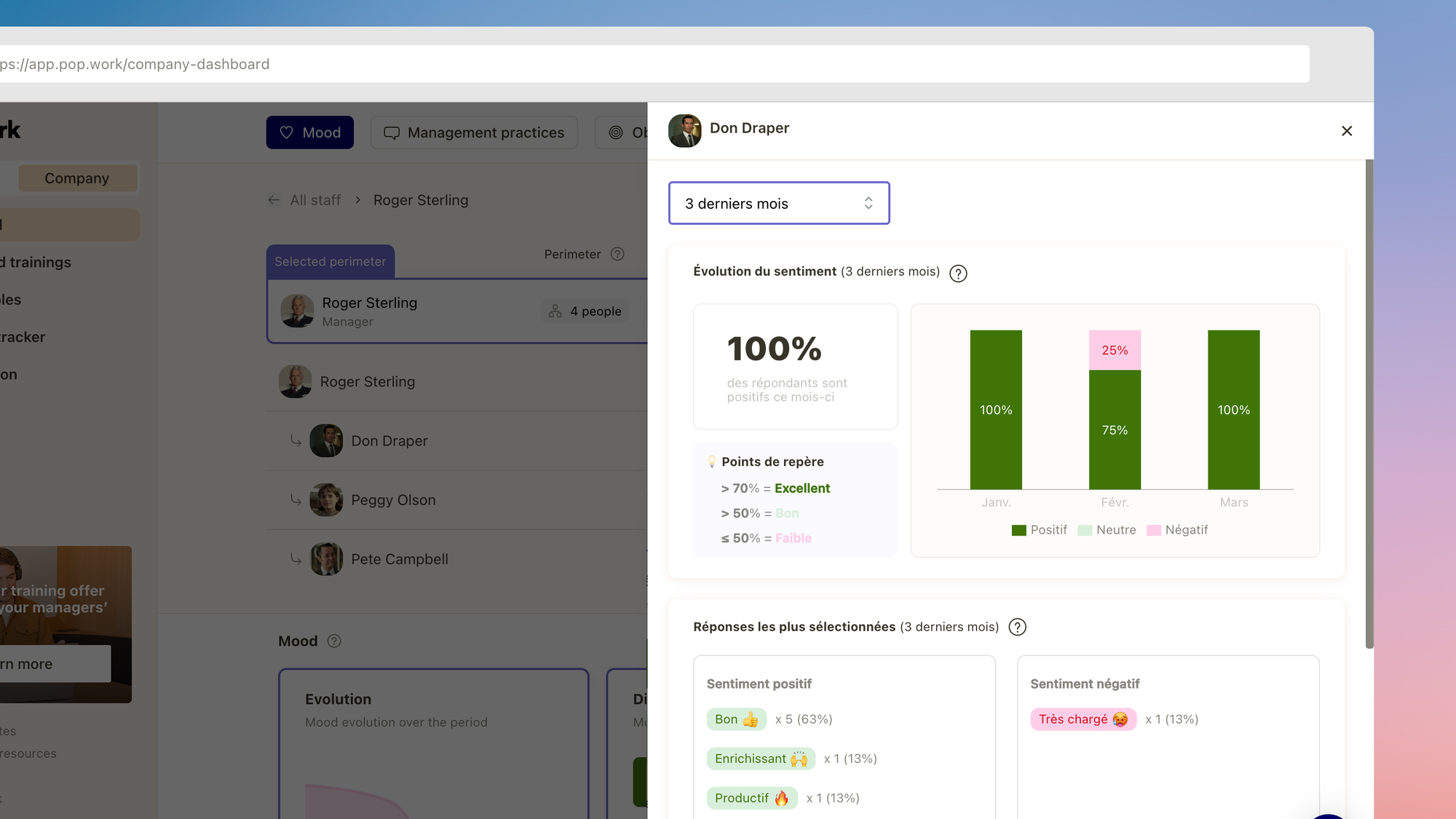
Task: Click the pink 25% Févr. bar segment
Action: coord(1114,350)
